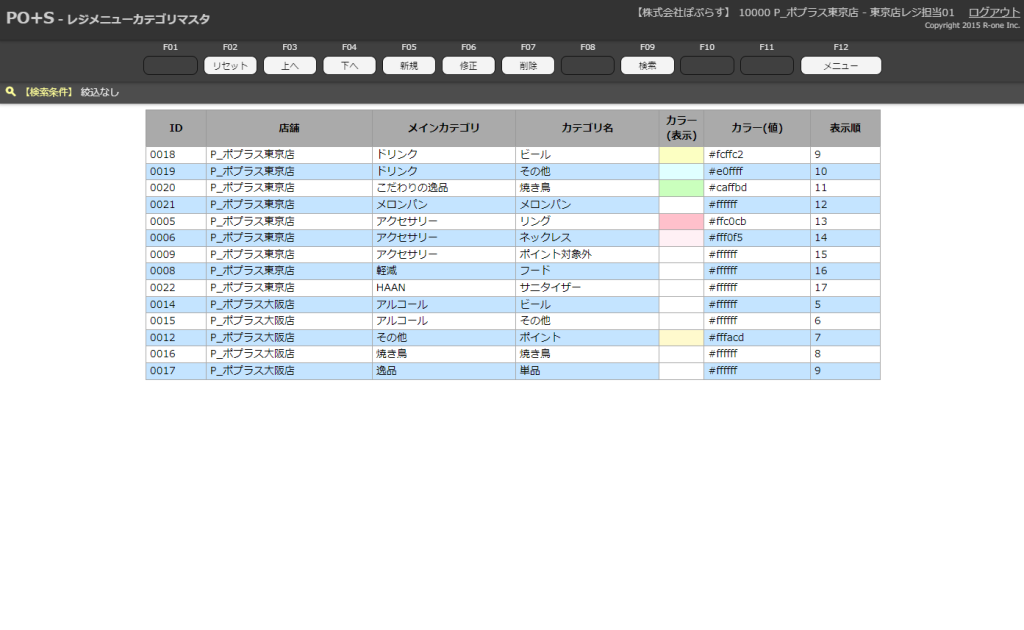
Task: Select the サニタイザー category name cell
Action: (x=586, y=287)
